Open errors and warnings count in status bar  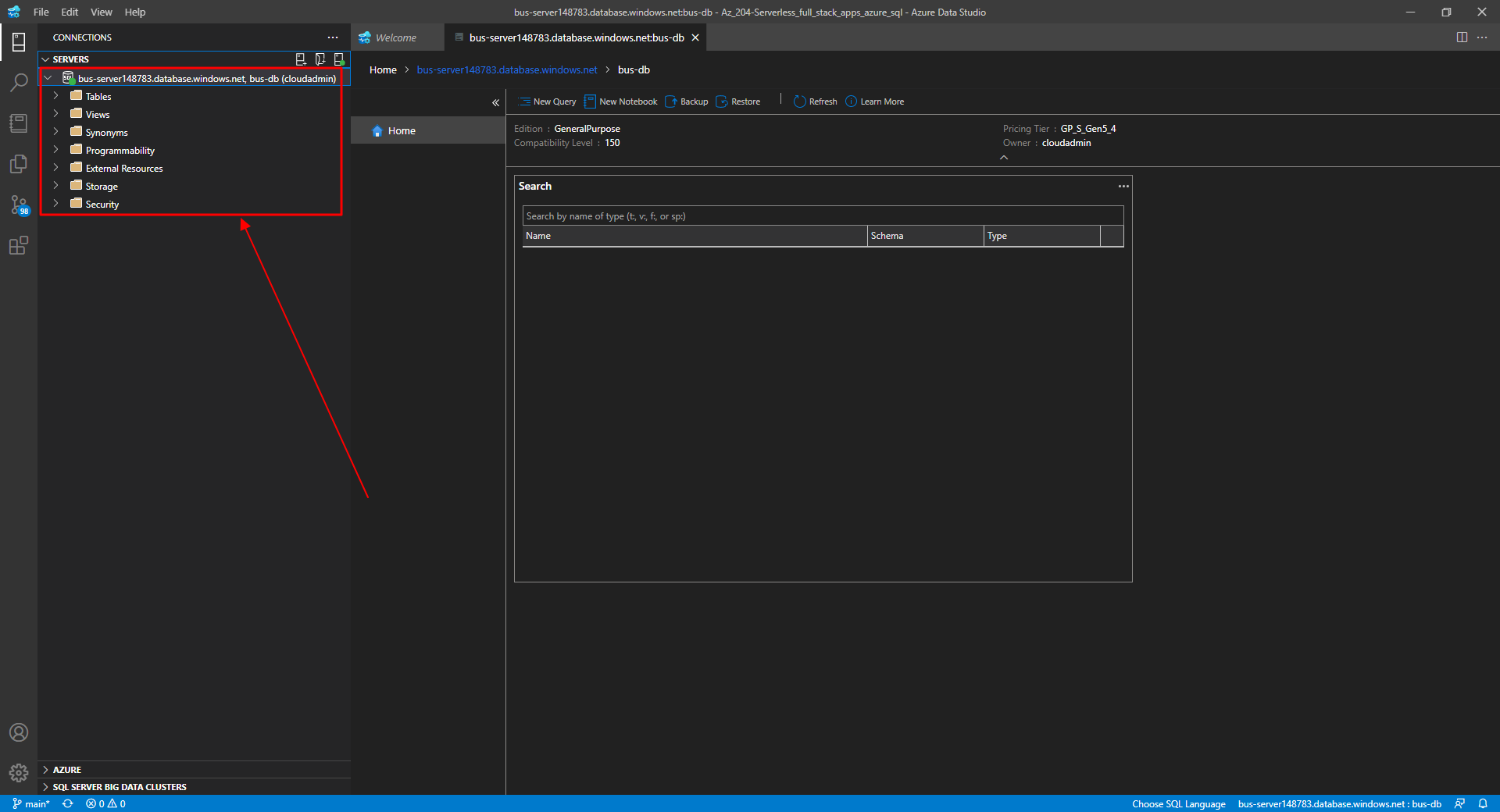point(105,803)
